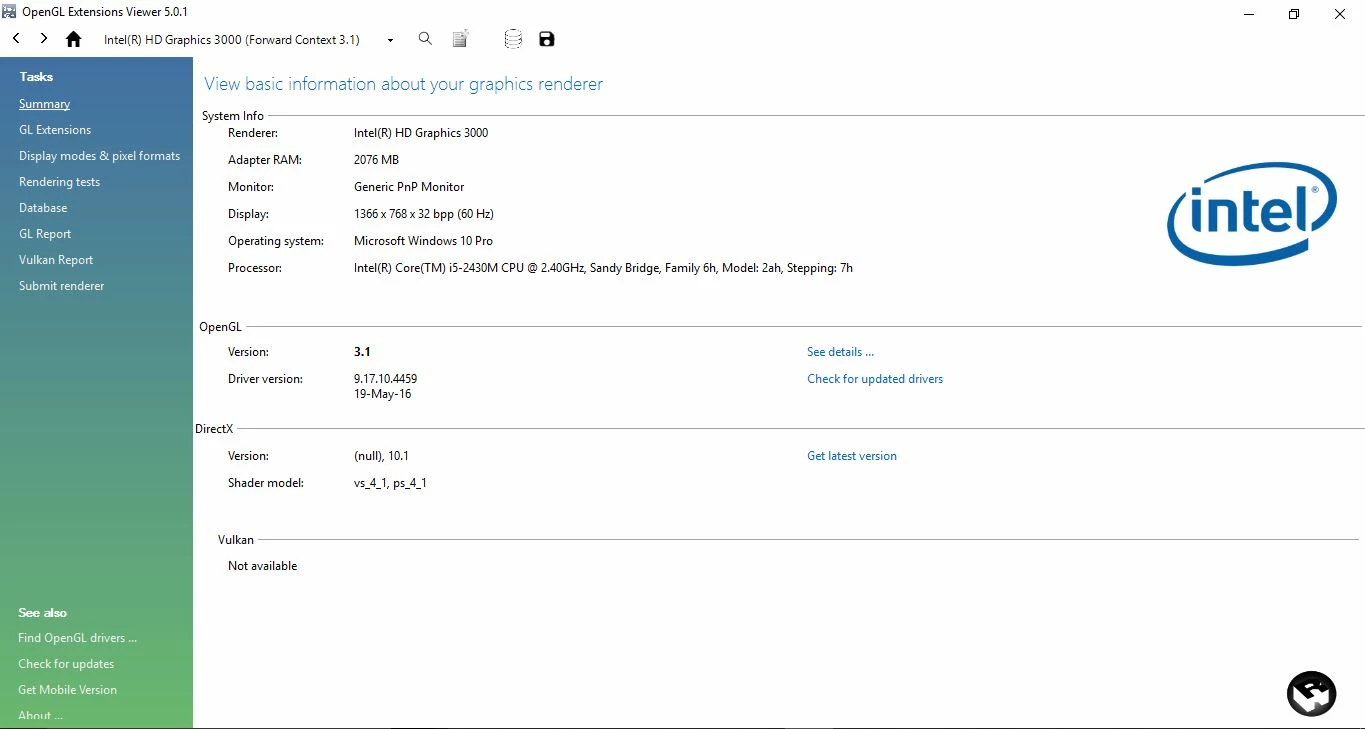Open the Database sidebar item
This screenshot has height=729, width=1365.
[43, 208]
